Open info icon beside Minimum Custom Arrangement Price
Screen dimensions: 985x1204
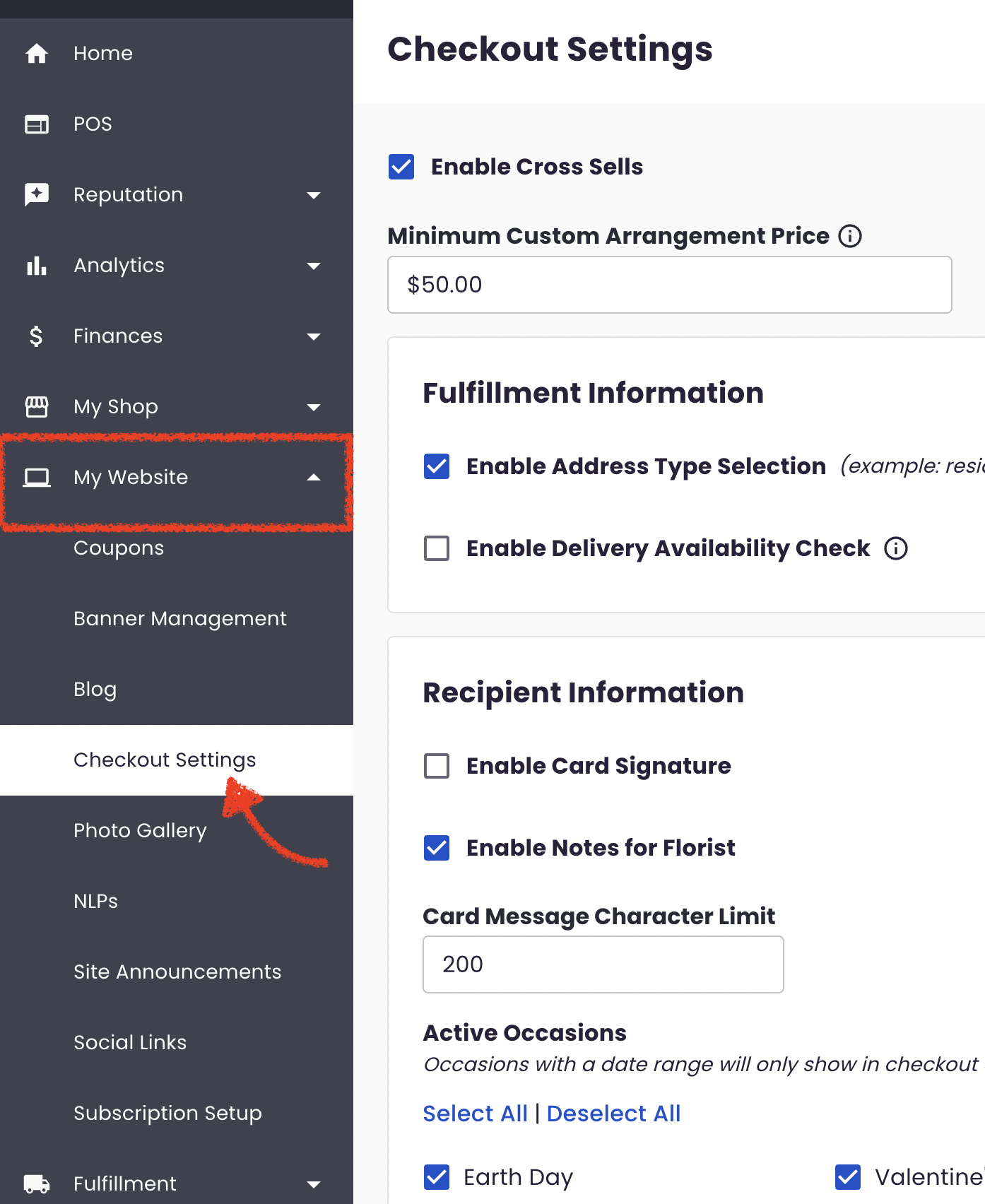click(850, 236)
